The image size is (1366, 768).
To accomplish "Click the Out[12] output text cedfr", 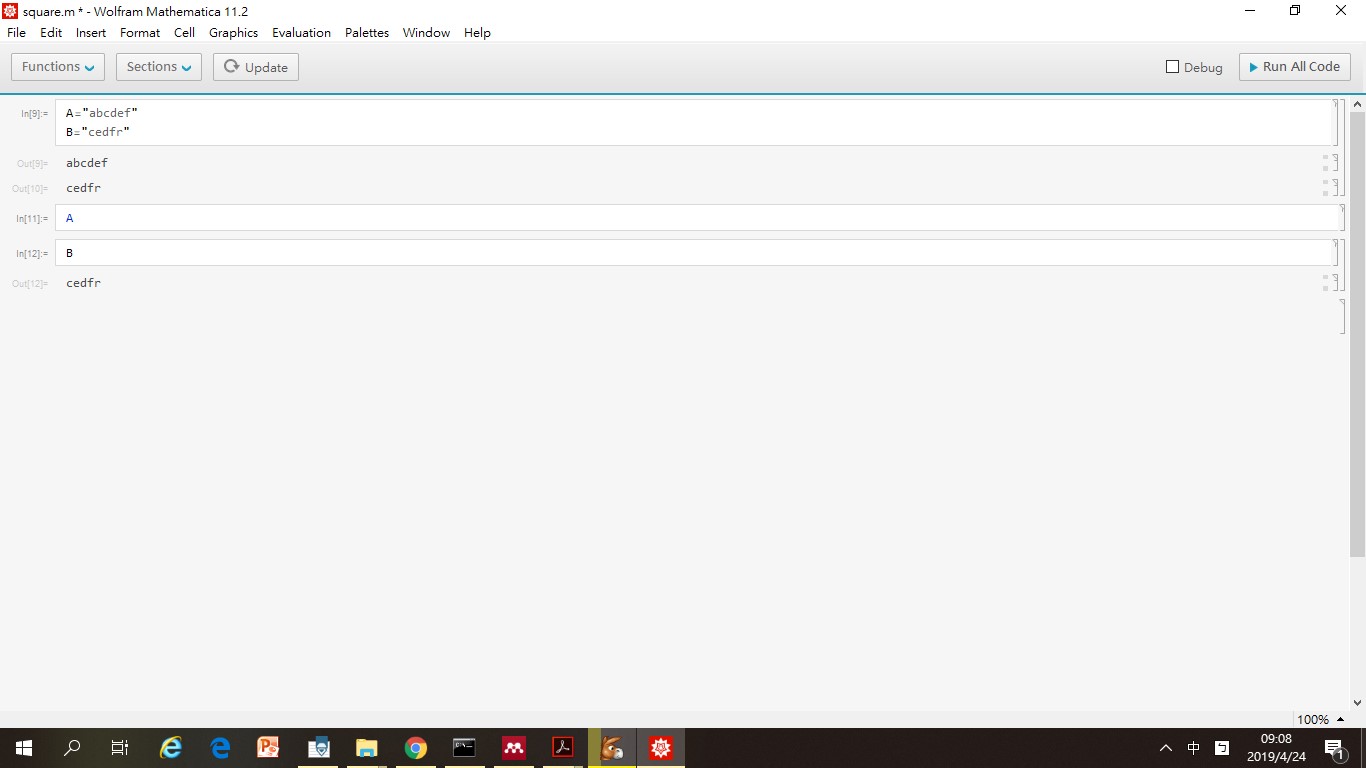I will pos(84,283).
